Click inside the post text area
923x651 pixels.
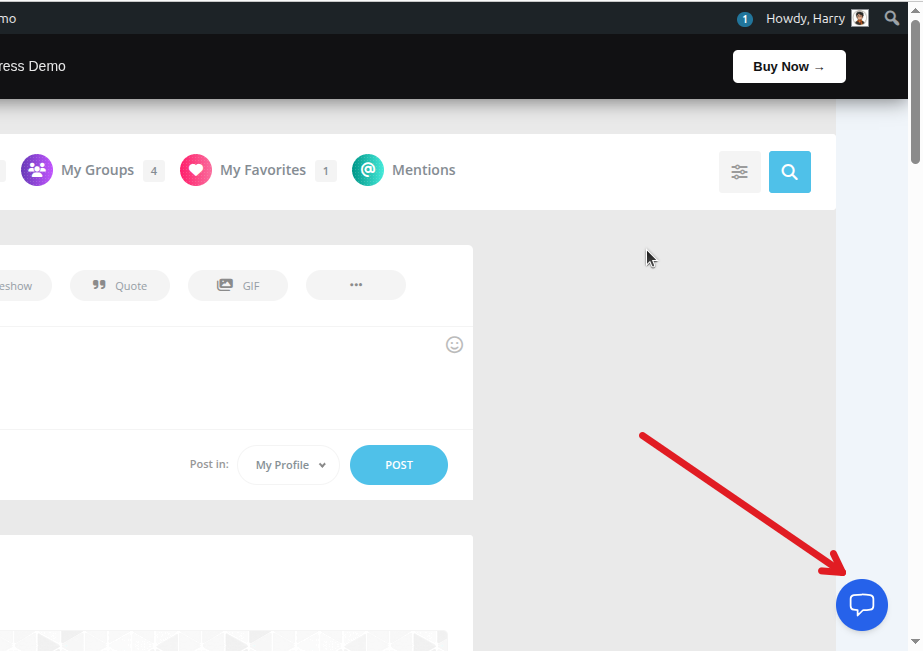click(220, 378)
